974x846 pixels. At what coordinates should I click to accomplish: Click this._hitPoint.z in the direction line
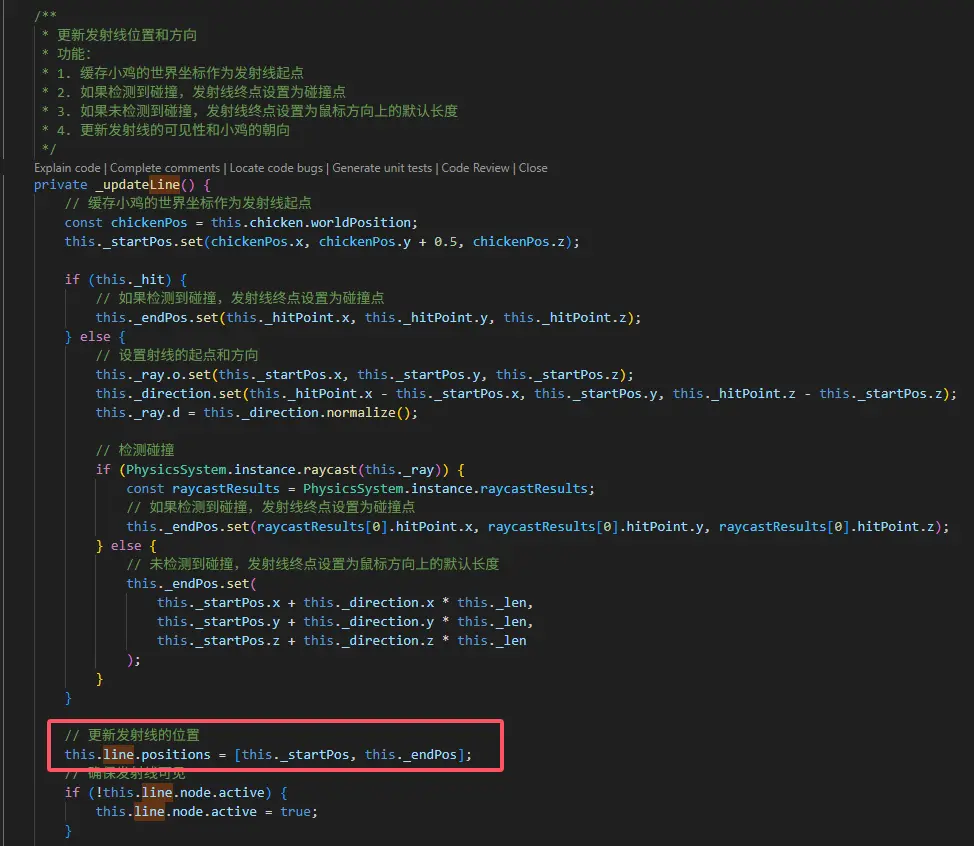tap(734, 393)
